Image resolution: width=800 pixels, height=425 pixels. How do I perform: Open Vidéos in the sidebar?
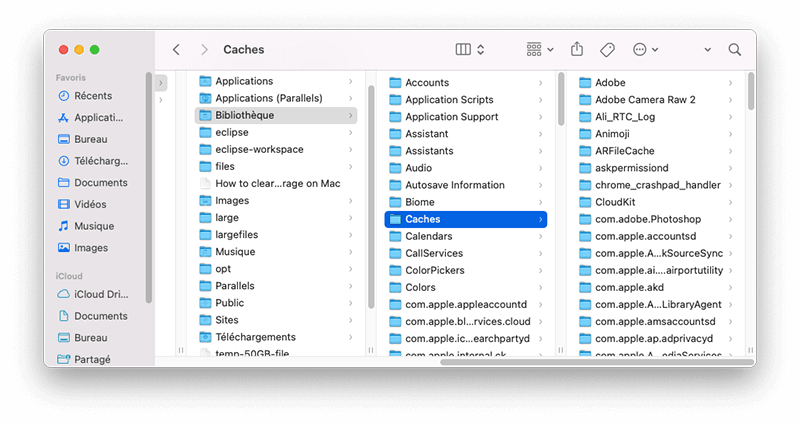pos(82,204)
